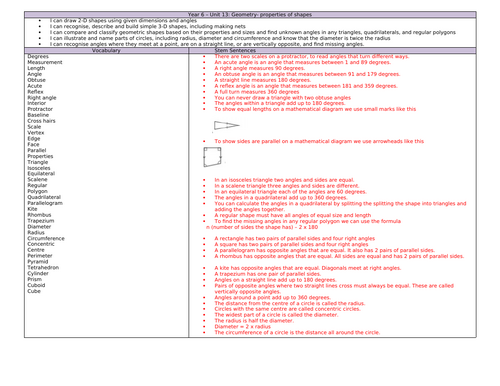Viewport: 500px width, 386px height.
Task: Click the title 'Year 6 – Unit 13: Geometry- properties of shapes'
Action: [x=250, y=15]
